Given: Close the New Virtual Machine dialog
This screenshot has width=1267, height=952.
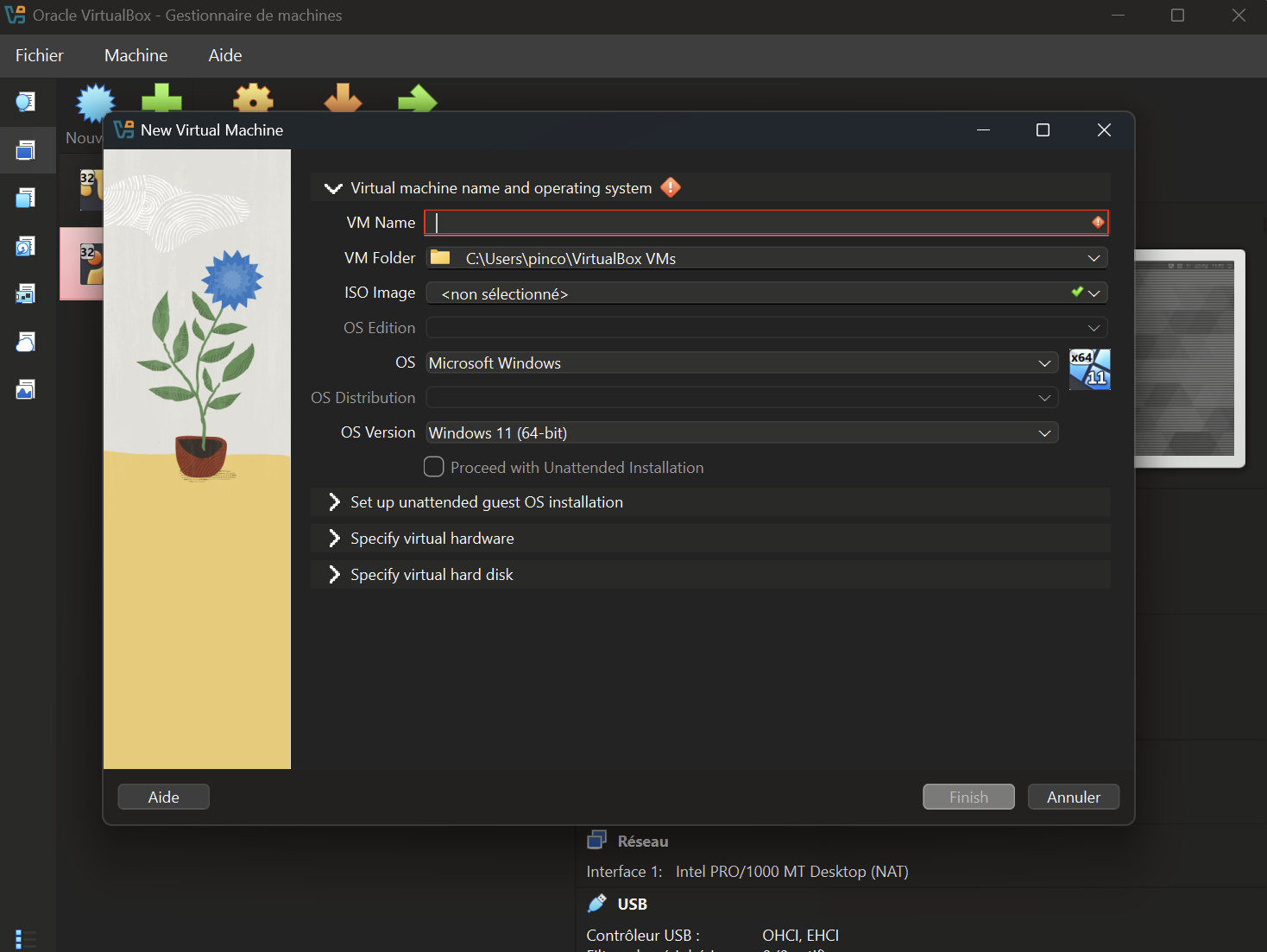Looking at the screenshot, I should [1104, 129].
